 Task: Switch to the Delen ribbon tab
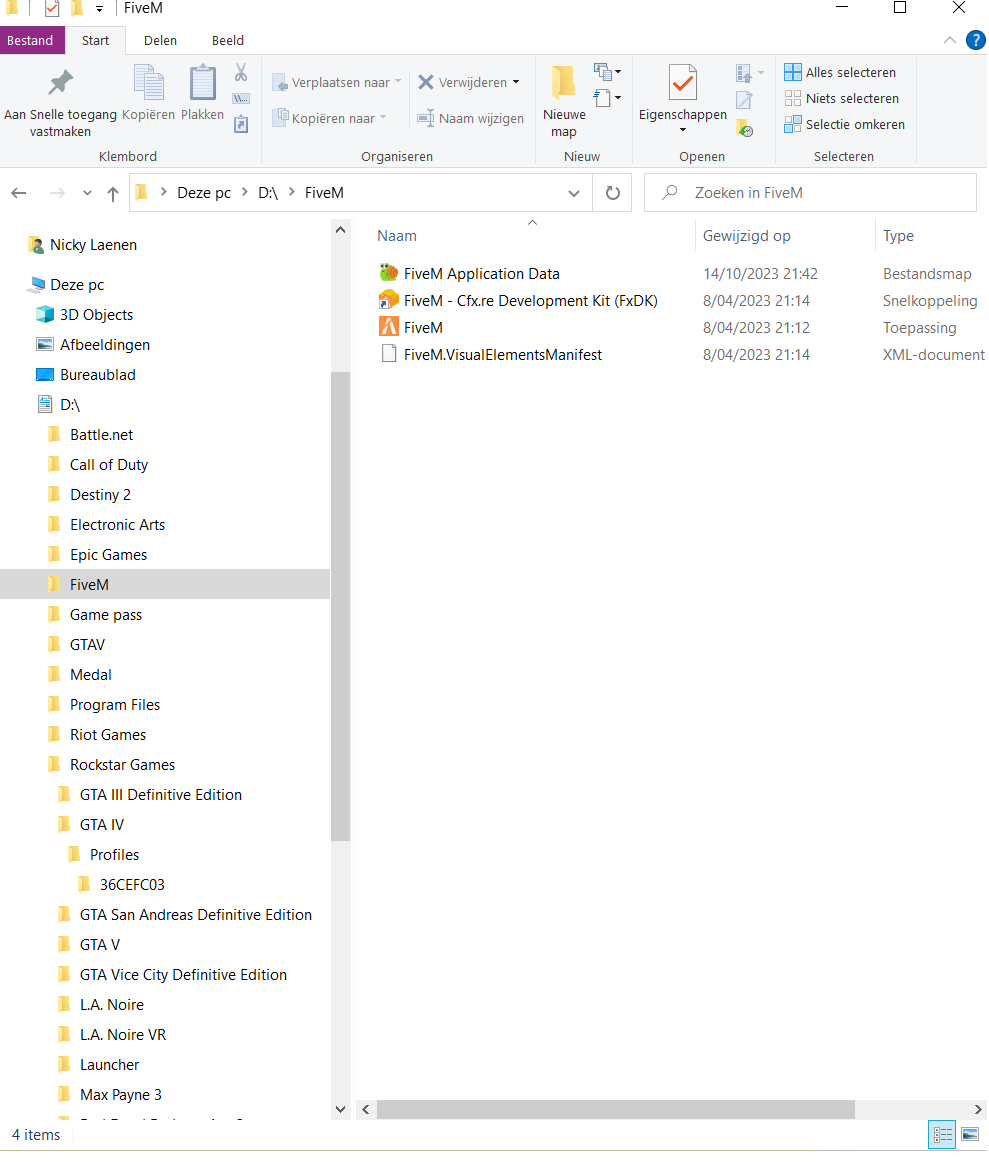pyautogui.click(x=160, y=41)
